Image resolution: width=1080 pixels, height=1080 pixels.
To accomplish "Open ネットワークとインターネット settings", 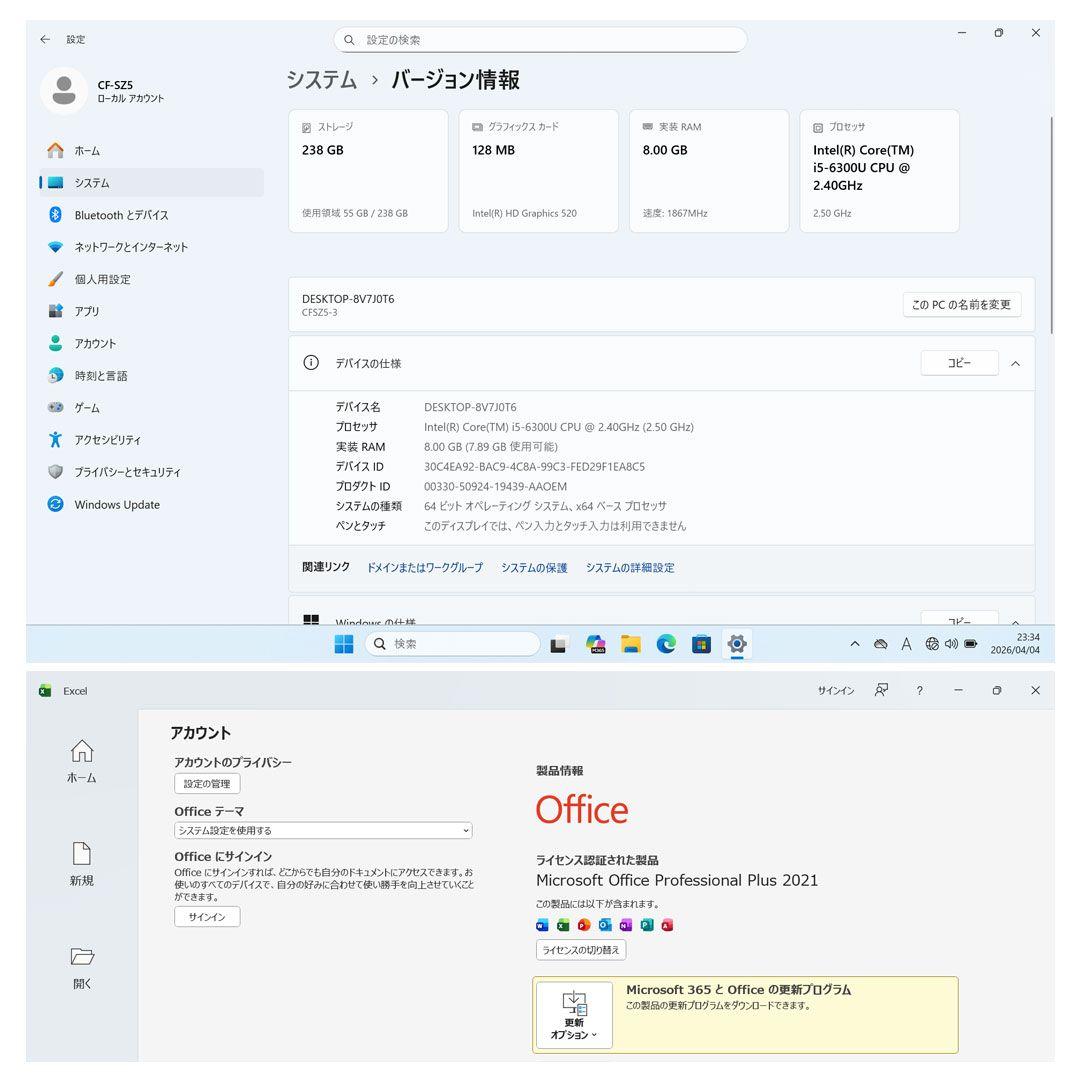I will point(152,247).
